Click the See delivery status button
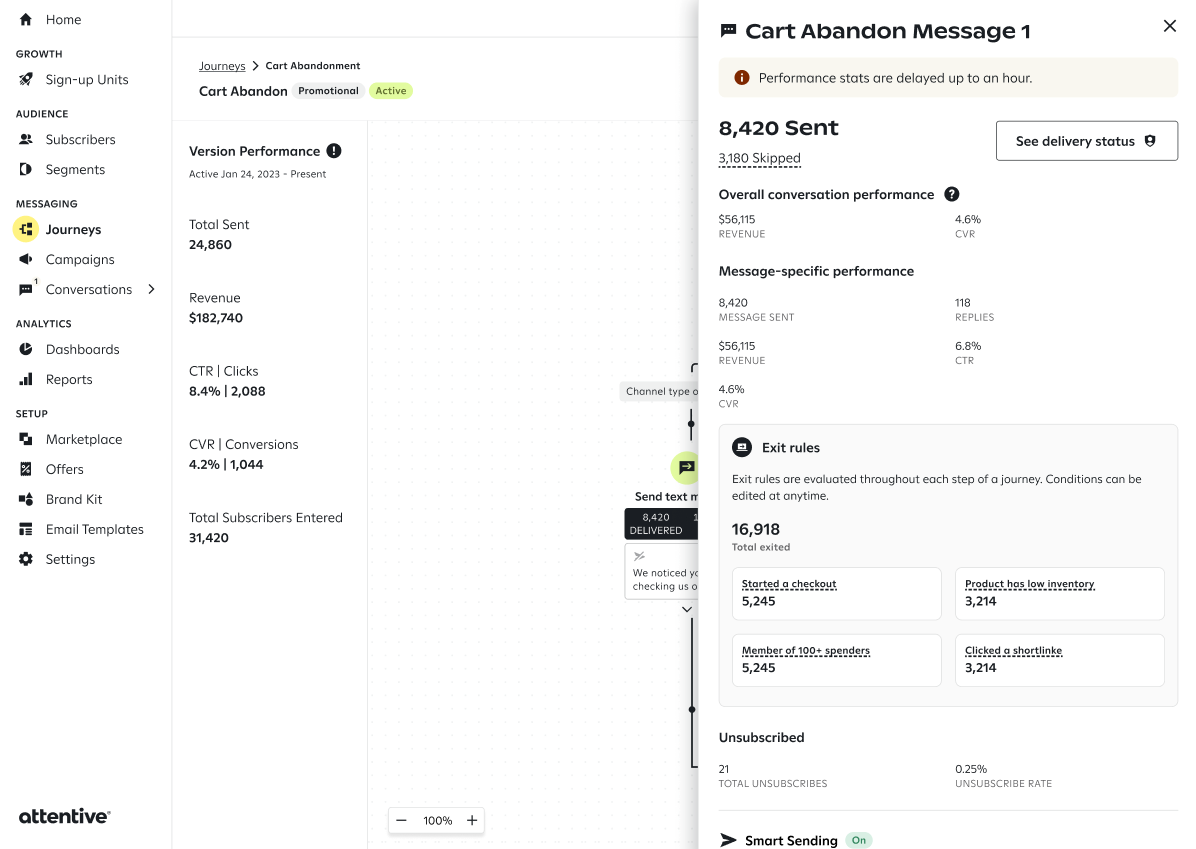The width and height of the screenshot is (1196, 849). click(x=1087, y=141)
